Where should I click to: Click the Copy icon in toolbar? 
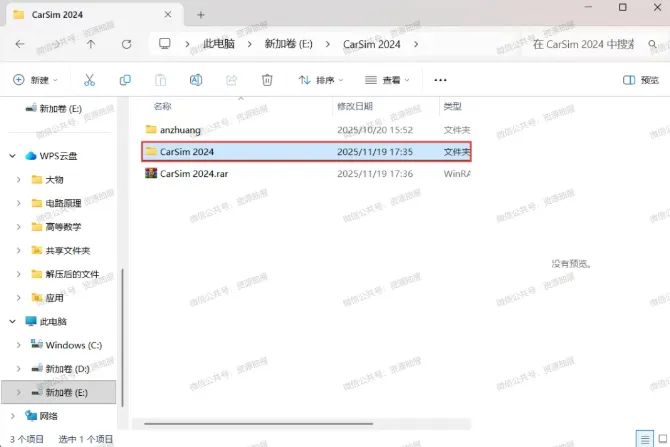pyautogui.click(x=125, y=80)
